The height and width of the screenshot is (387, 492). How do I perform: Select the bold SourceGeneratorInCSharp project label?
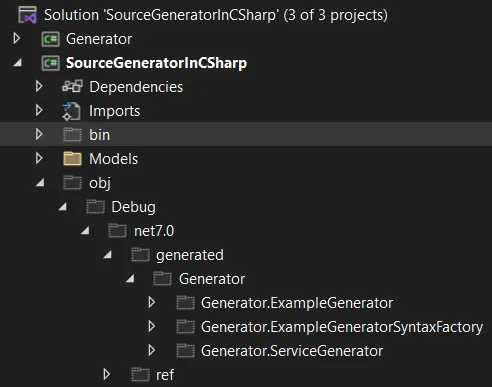click(x=156, y=63)
